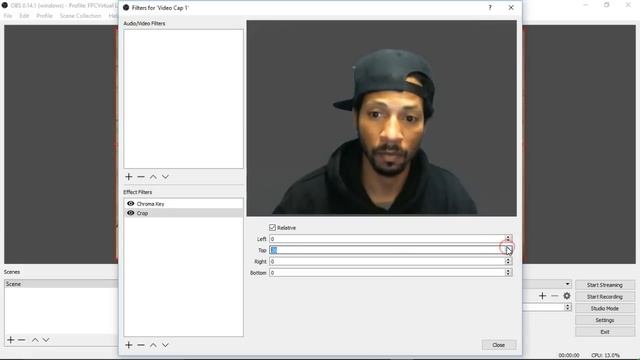Remove the selected scene in OBS
Image resolution: width=640 pixels, height=360 pixels.
pyautogui.click(x=22, y=340)
